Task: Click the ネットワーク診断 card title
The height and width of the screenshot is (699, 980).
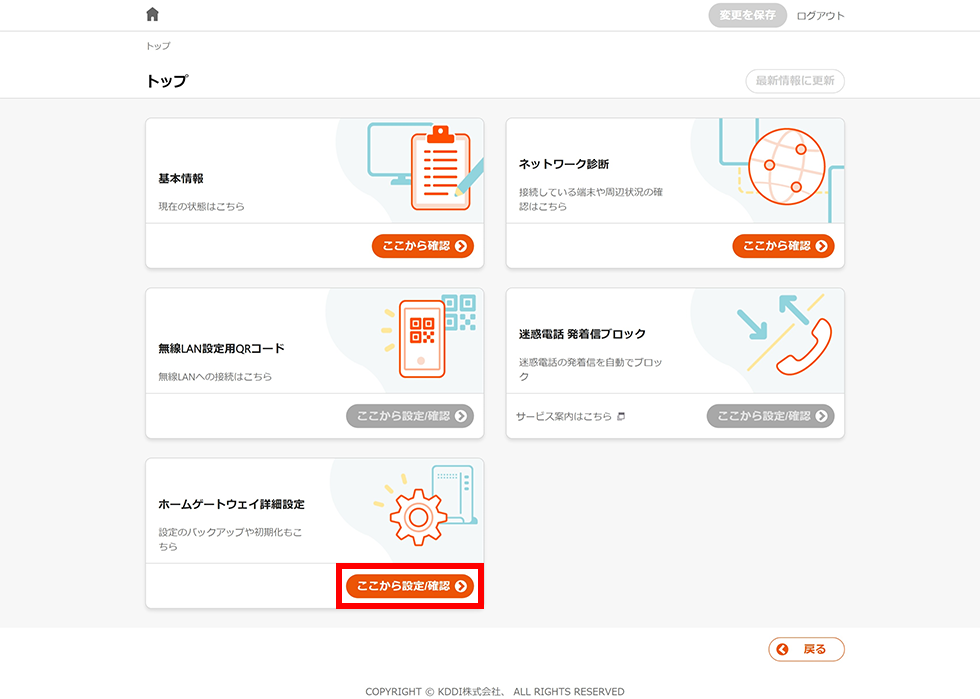Action: tap(564, 164)
